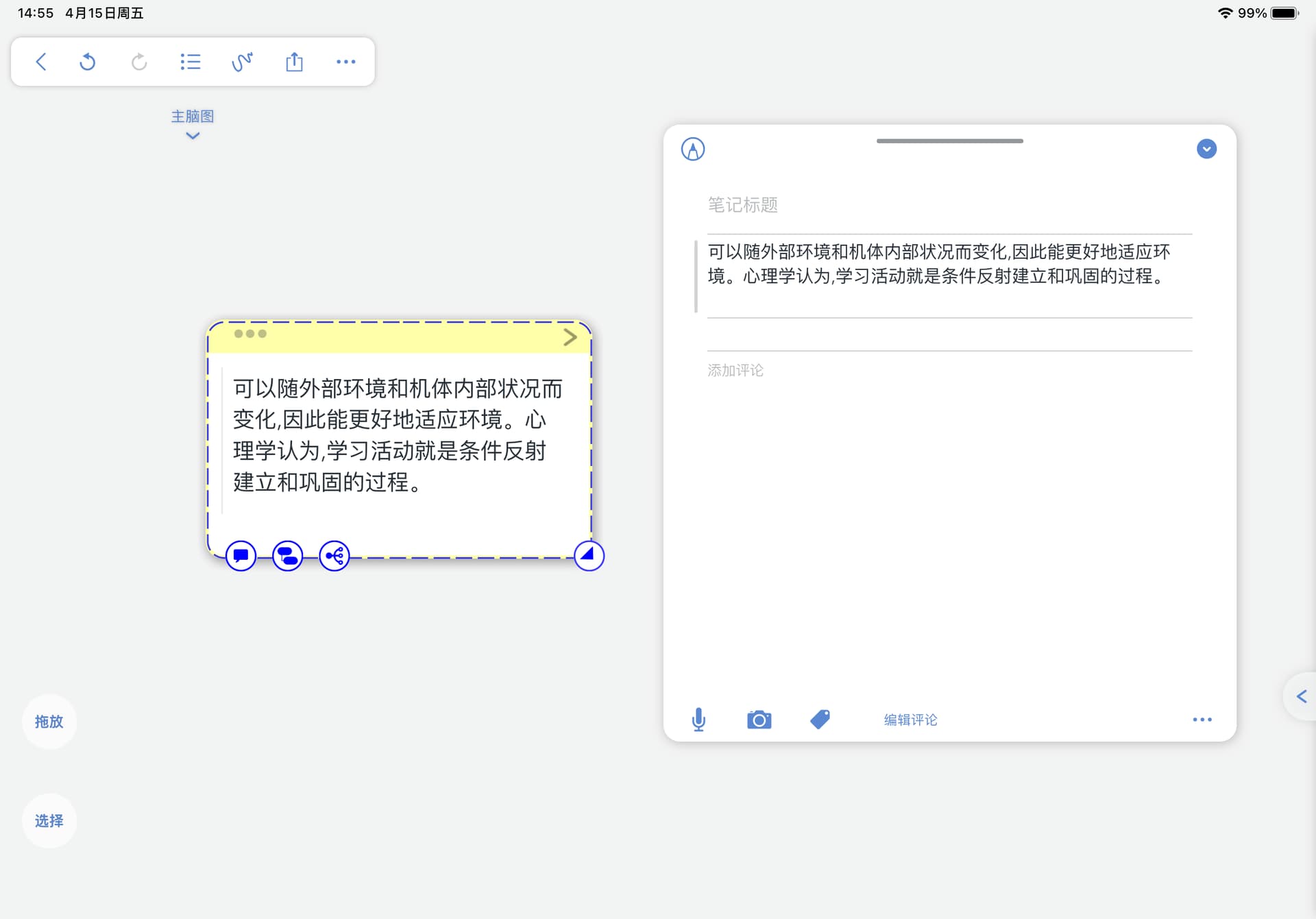Viewport: 1316px width, 919px height.
Task: Toggle the pen annotation mode icon
Action: click(693, 149)
